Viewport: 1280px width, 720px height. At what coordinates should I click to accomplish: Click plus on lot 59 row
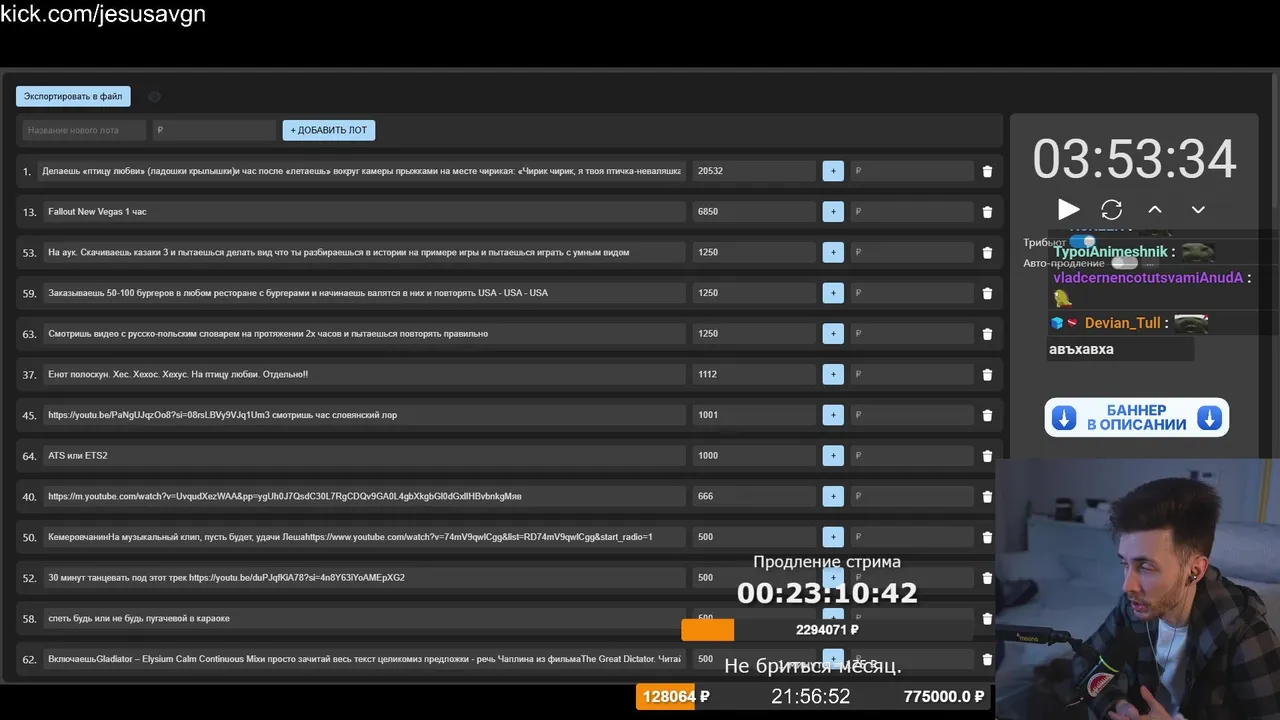[x=833, y=293]
